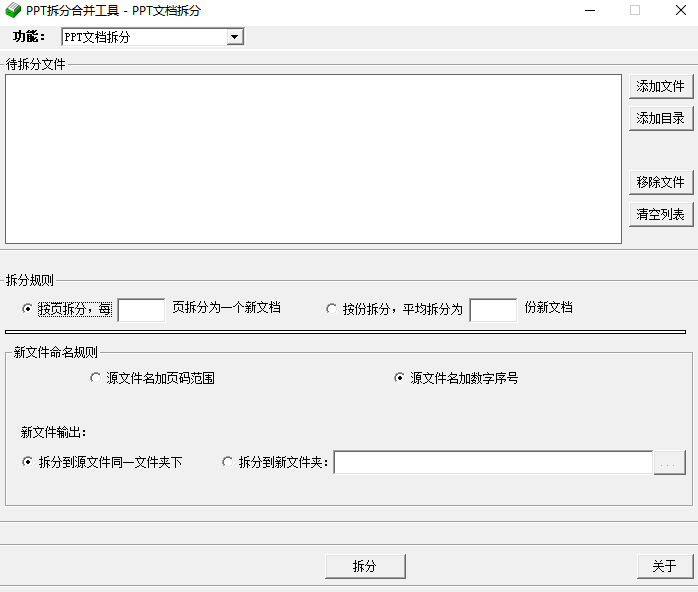The image size is (698, 592).
Task: Click the new folder path text field
Action: tap(492, 462)
